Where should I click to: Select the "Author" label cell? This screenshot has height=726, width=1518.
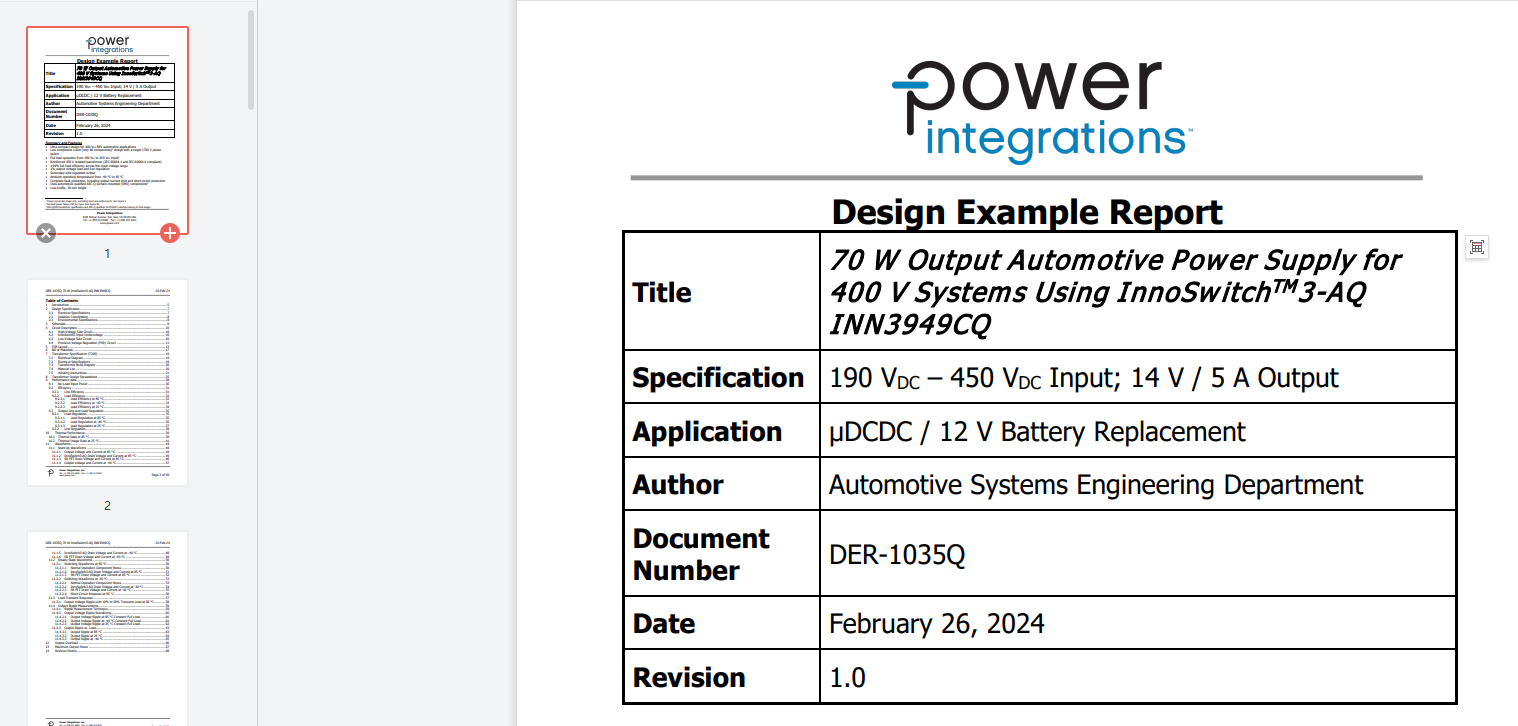(x=722, y=485)
